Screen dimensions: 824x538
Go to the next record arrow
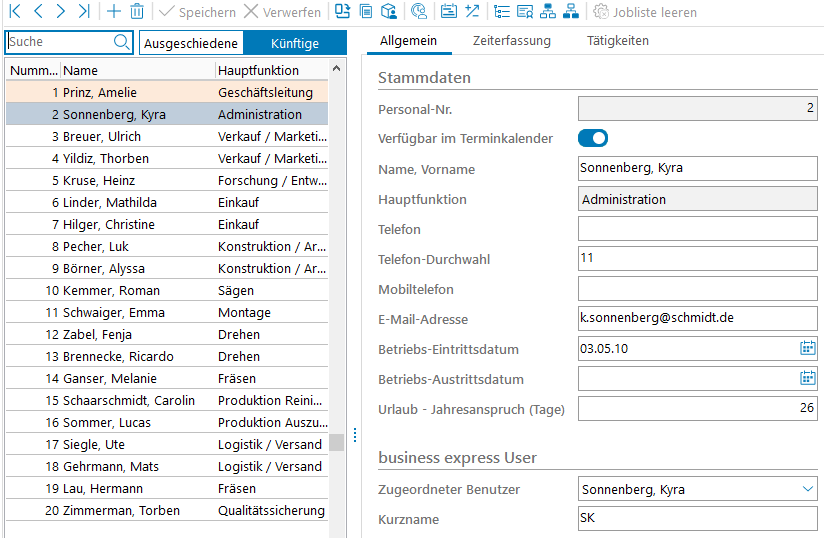click(61, 12)
